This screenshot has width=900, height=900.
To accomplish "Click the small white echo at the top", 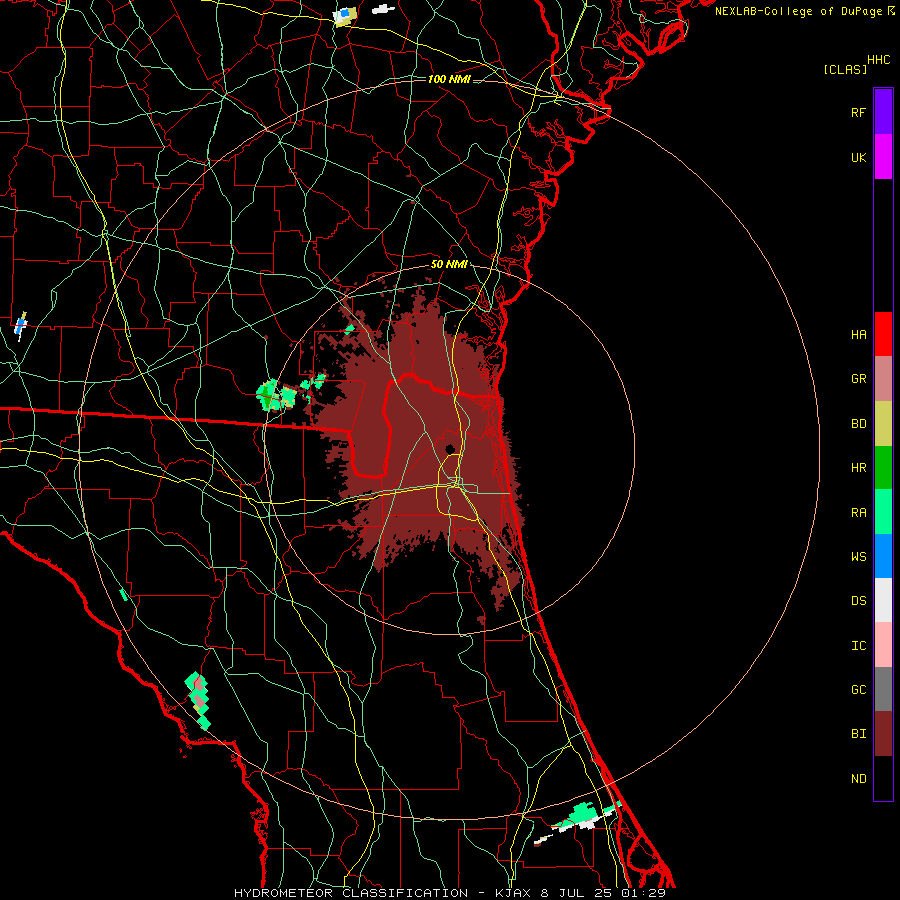I will (x=383, y=9).
